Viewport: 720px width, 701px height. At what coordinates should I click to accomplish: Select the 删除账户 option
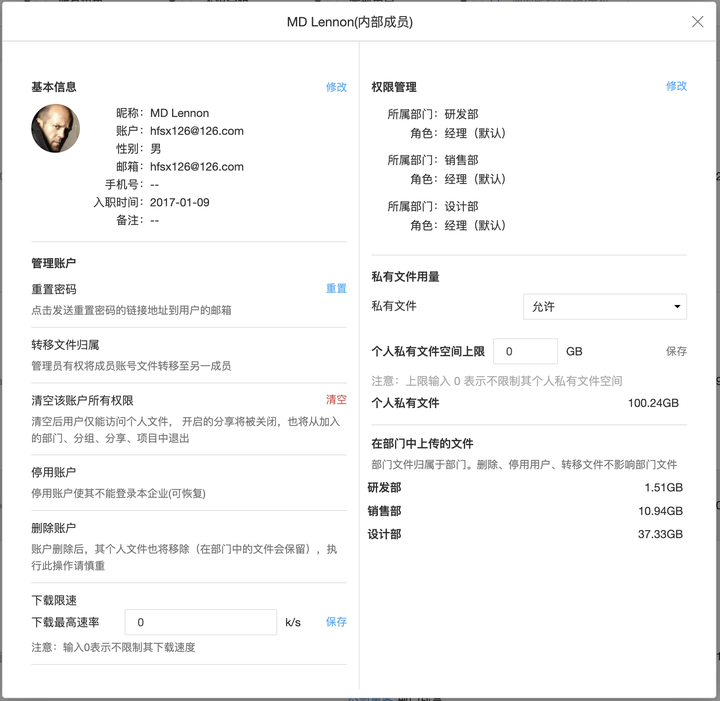point(54,528)
